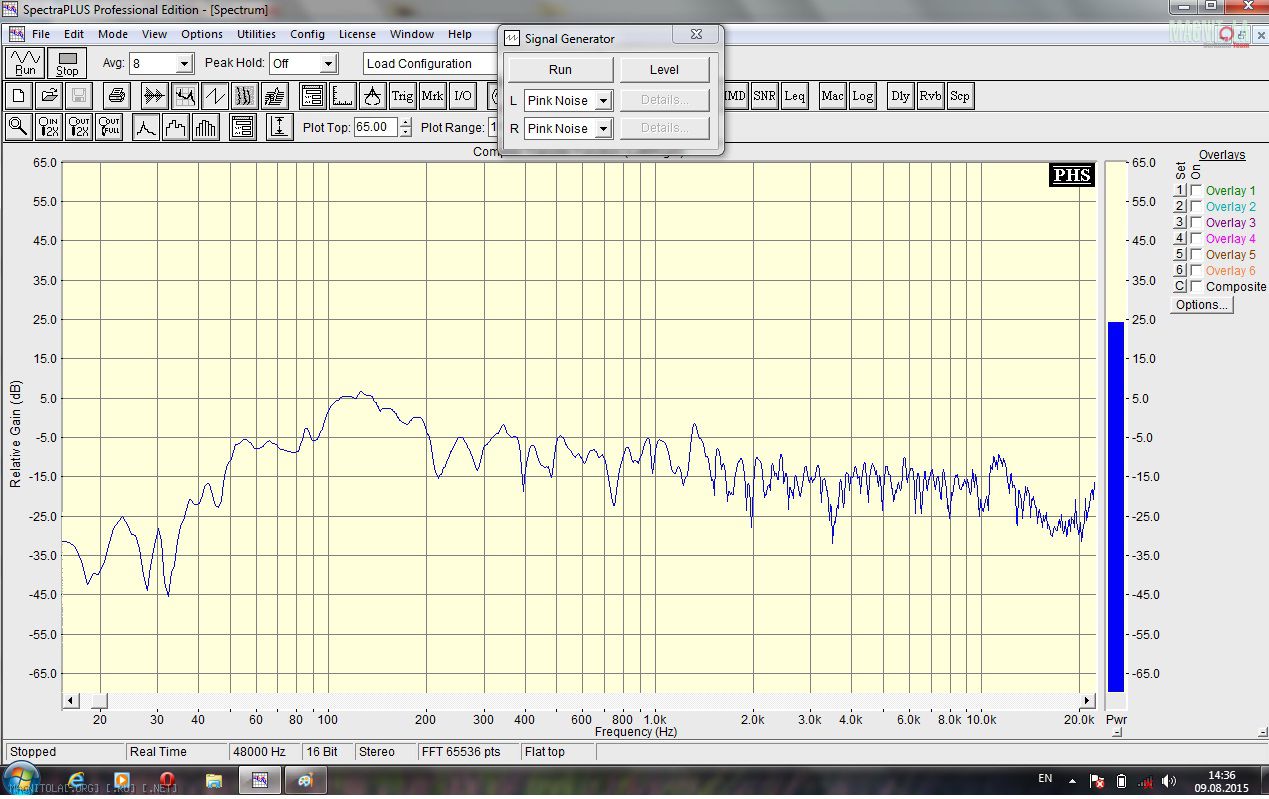Expand the Avg averaging dropdown
Image resolution: width=1269 pixels, height=799 pixels.
pyautogui.click(x=184, y=64)
